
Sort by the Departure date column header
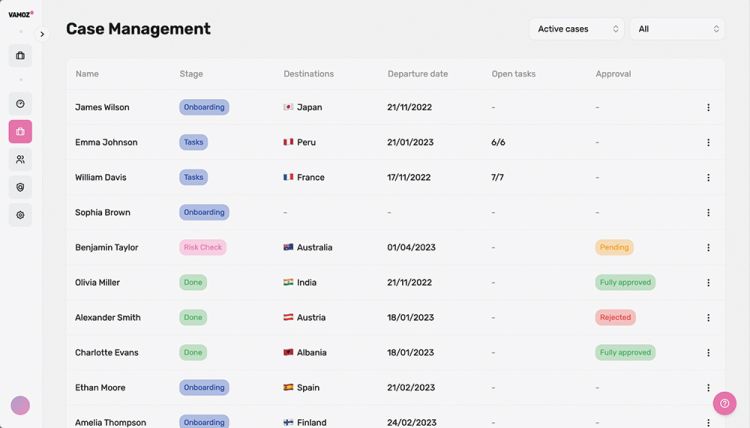pos(417,74)
